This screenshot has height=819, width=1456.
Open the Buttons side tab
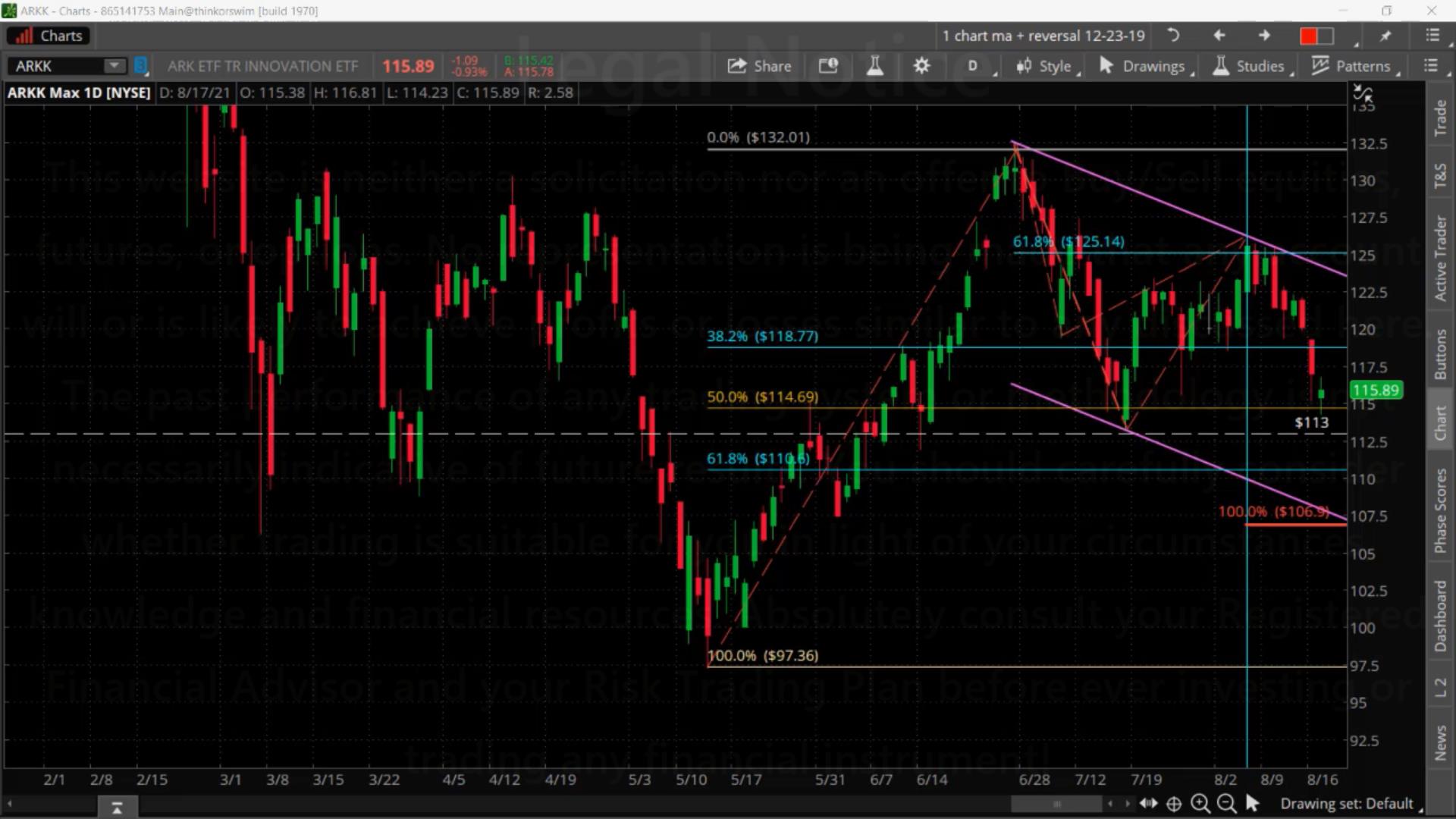coord(1440,354)
